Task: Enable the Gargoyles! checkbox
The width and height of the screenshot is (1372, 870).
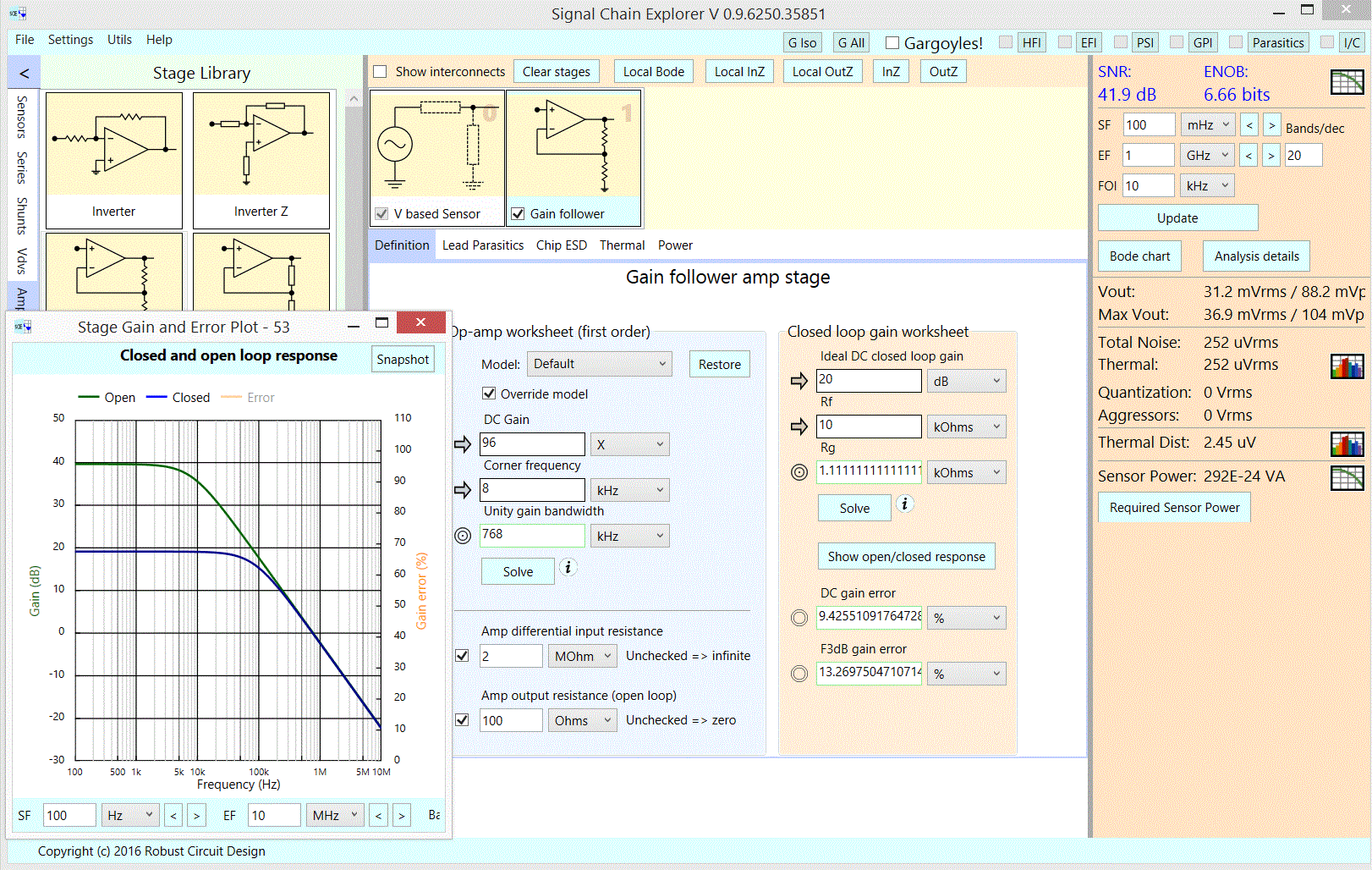Action: point(892,43)
